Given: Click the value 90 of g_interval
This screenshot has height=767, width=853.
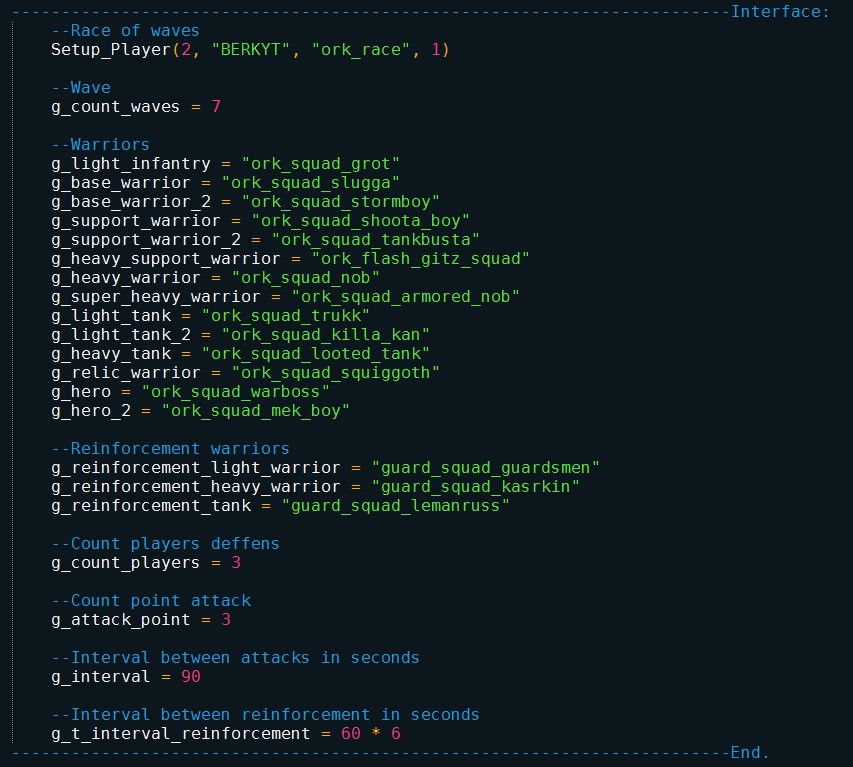Looking at the screenshot, I should coord(191,677).
